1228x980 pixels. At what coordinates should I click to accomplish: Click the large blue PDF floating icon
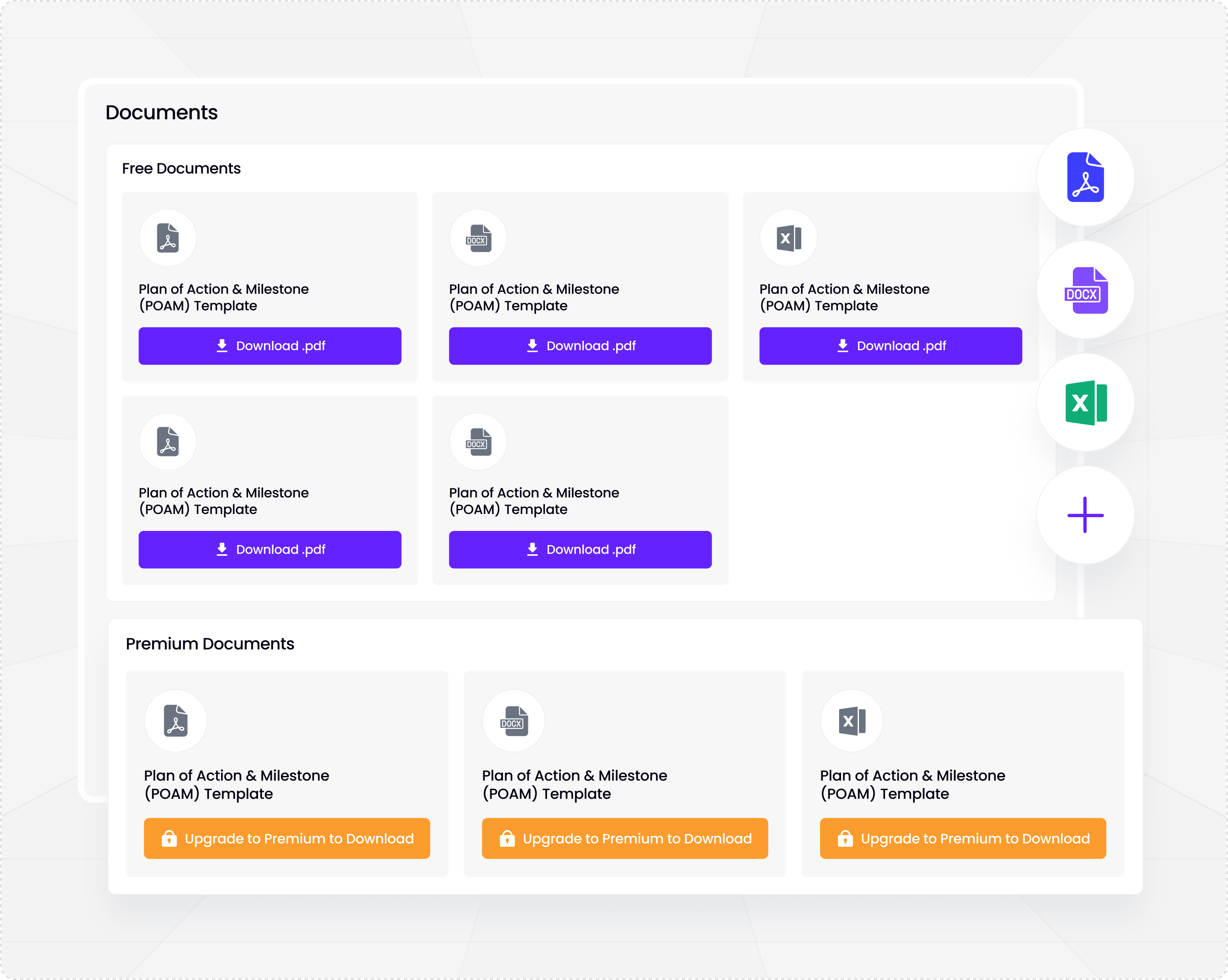[x=1085, y=177]
